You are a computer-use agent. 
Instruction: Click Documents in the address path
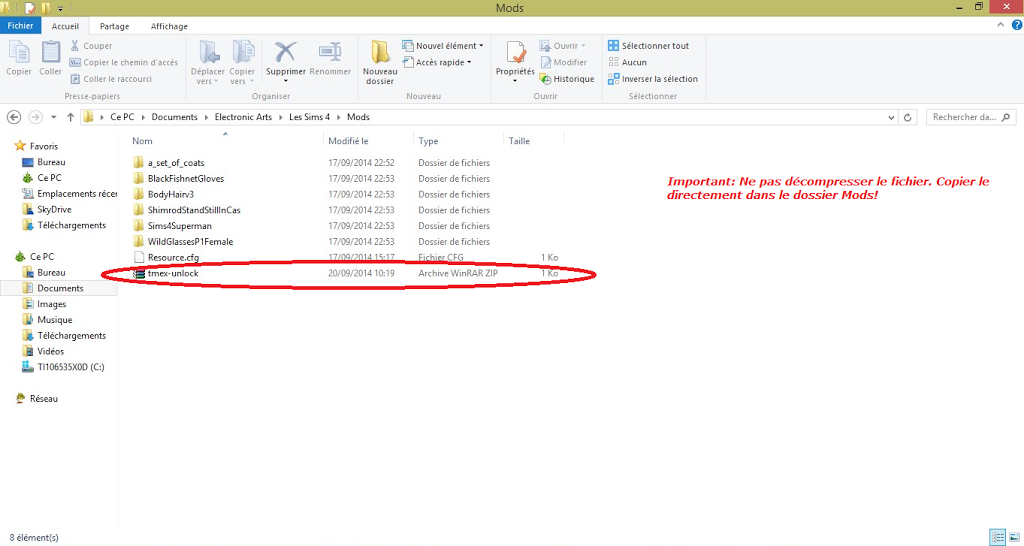coord(174,117)
